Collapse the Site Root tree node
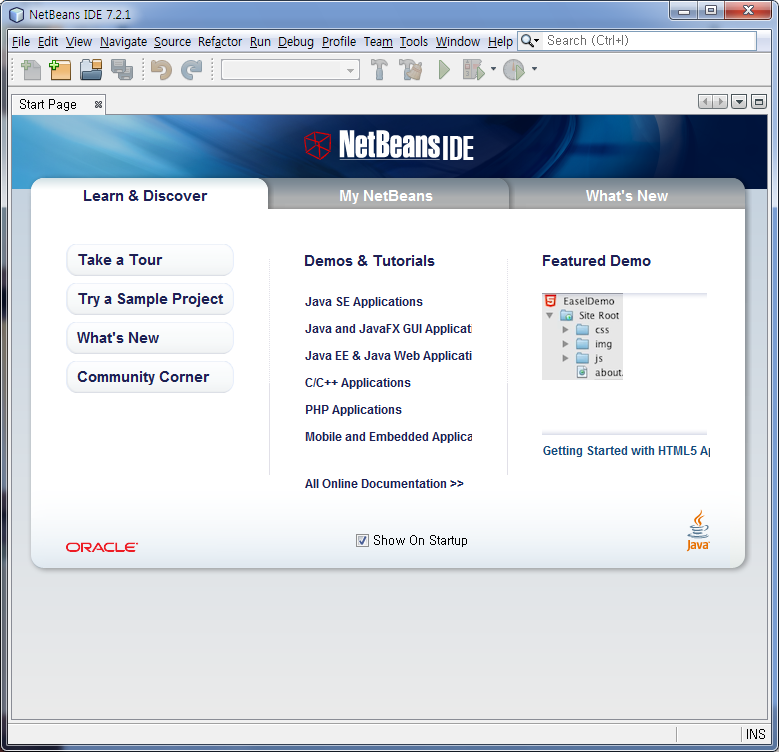The image size is (779, 752). click(x=549, y=315)
